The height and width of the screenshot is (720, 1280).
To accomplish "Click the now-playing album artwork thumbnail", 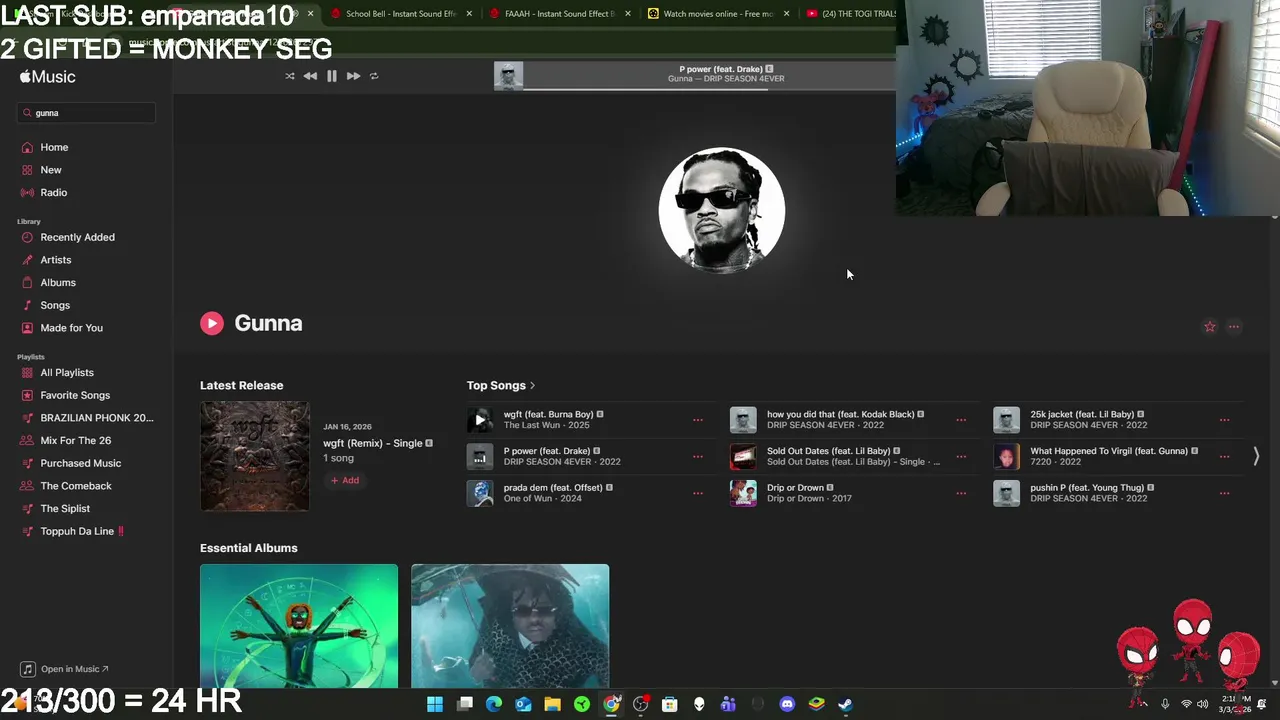I will pyautogui.click(x=508, y=76).
